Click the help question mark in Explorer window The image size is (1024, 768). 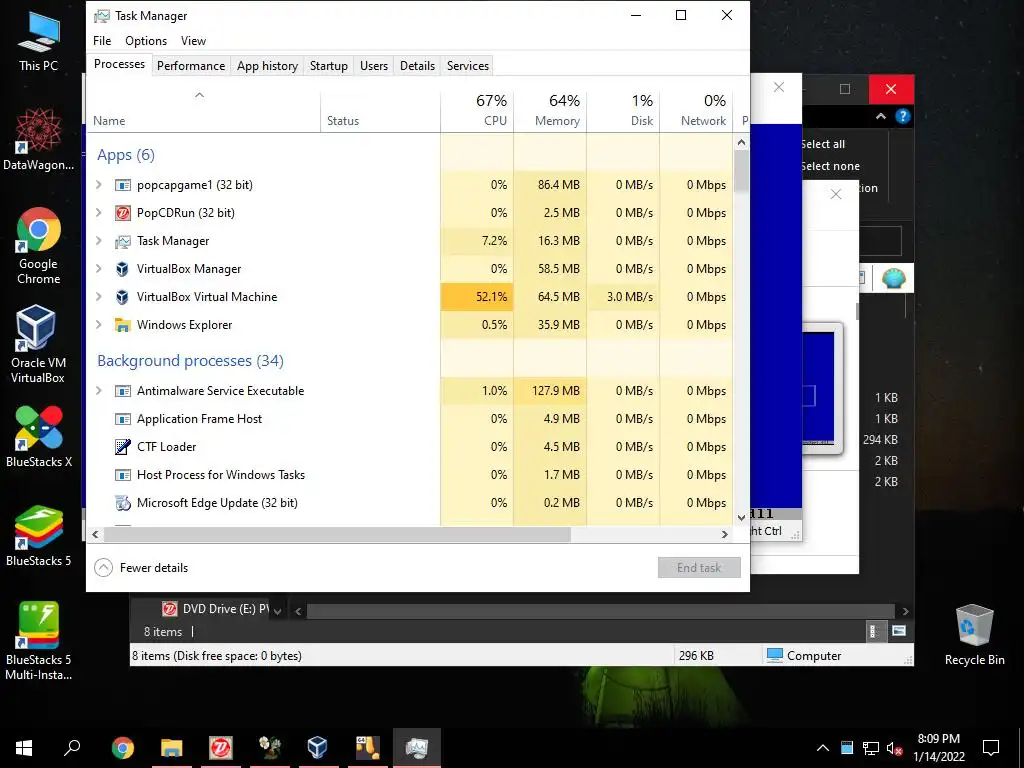point(903,116)
